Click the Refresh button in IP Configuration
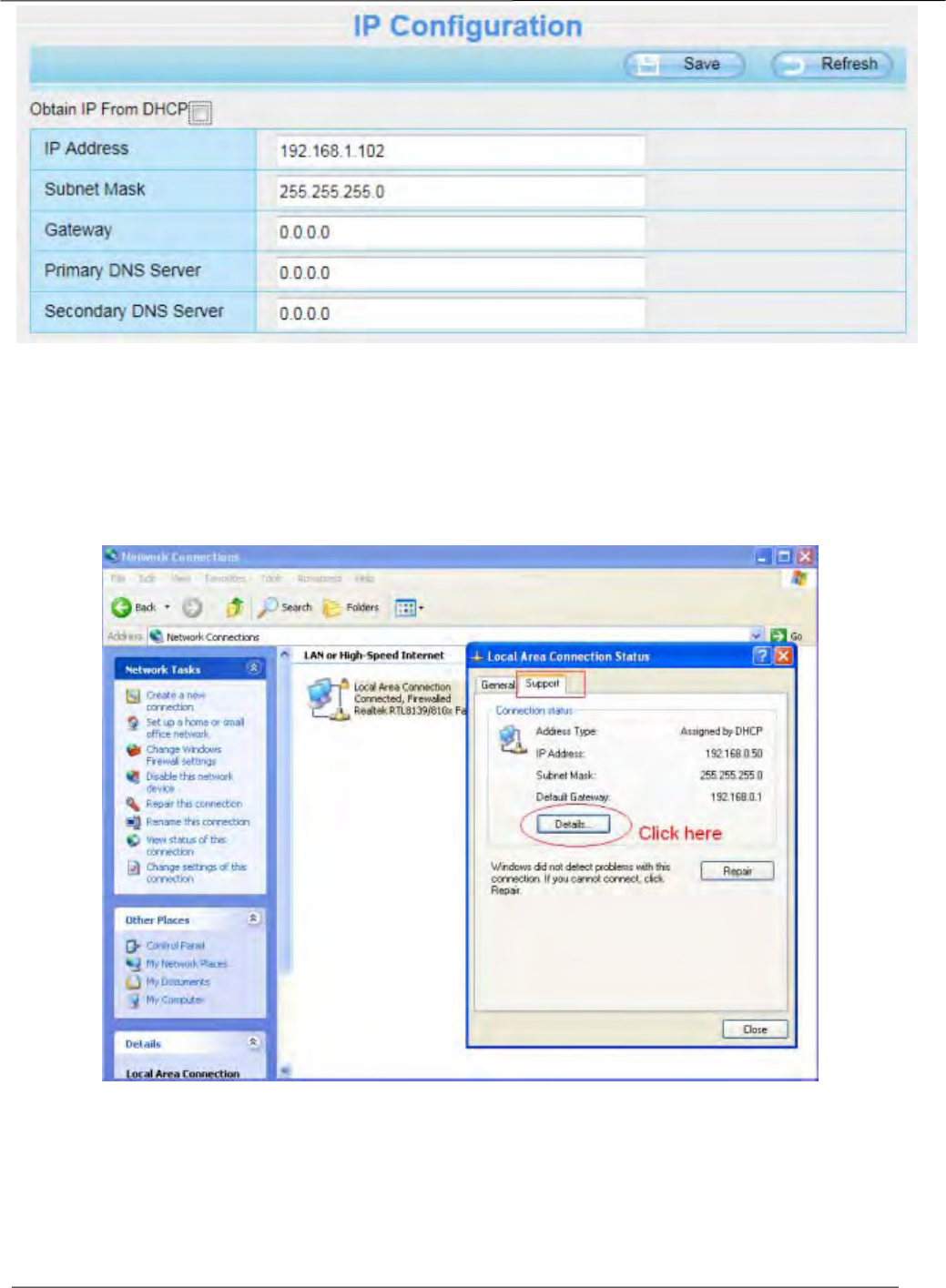 (x=832, y=65)
